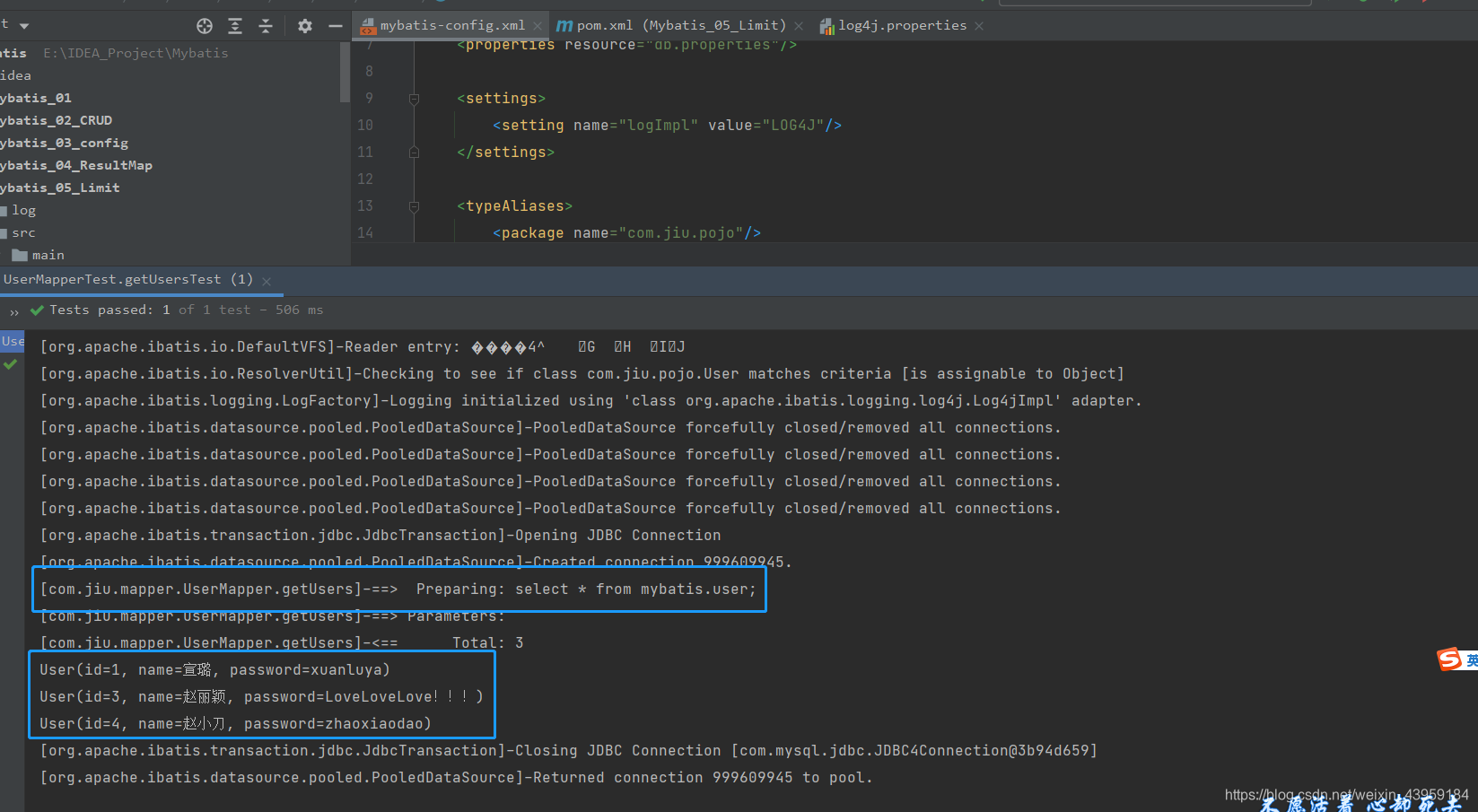
Task: Click the locate-opened-file target icon
Action: tap(205, 26)
